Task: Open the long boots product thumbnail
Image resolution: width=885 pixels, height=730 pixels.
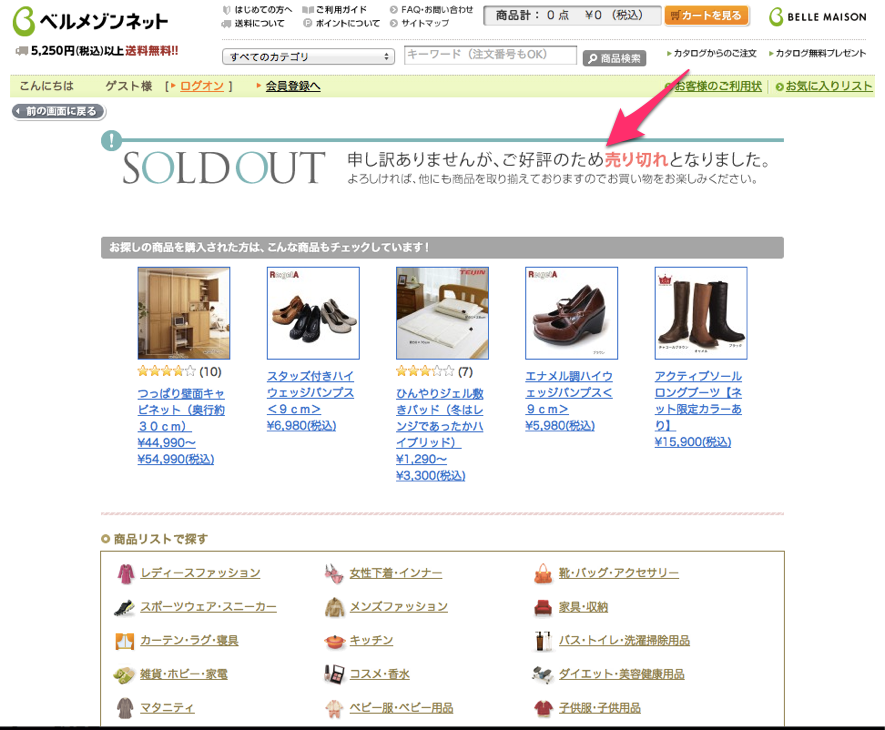Action: point(700,313)
